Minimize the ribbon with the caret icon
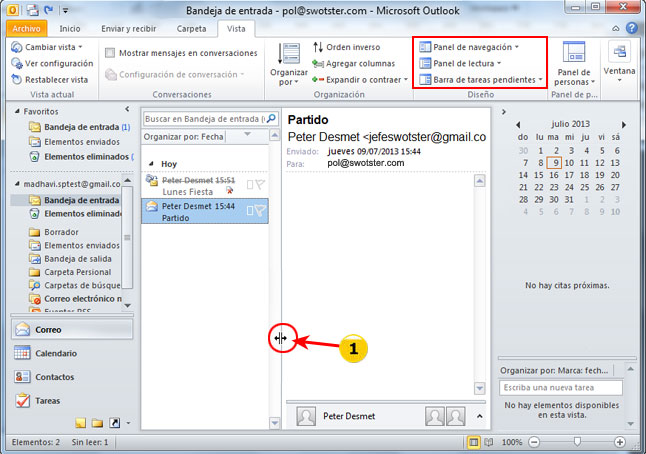Screen dimensions: 646x454 (616, 28)
